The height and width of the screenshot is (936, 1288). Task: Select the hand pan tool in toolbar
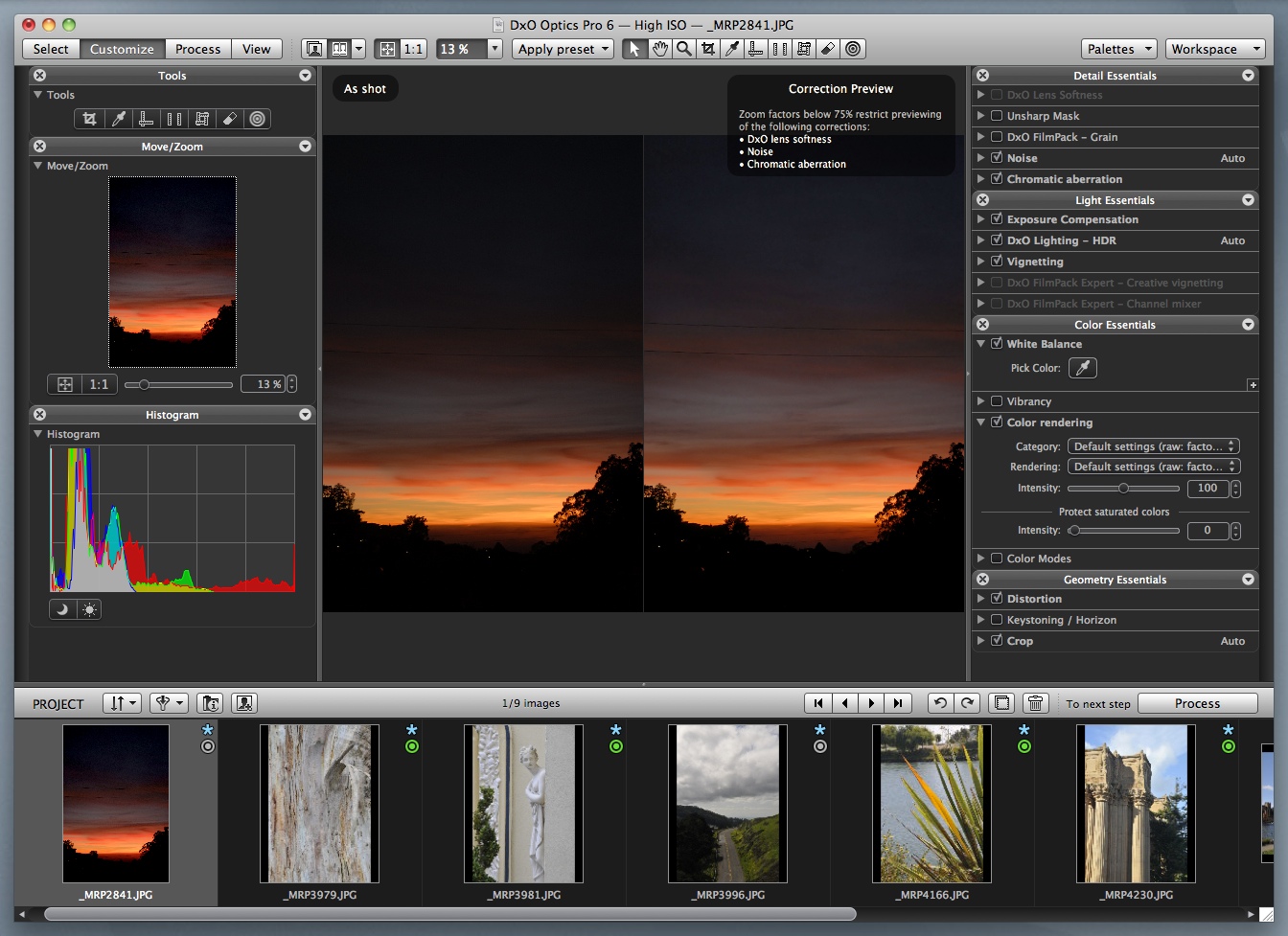(x=659, y=49)
